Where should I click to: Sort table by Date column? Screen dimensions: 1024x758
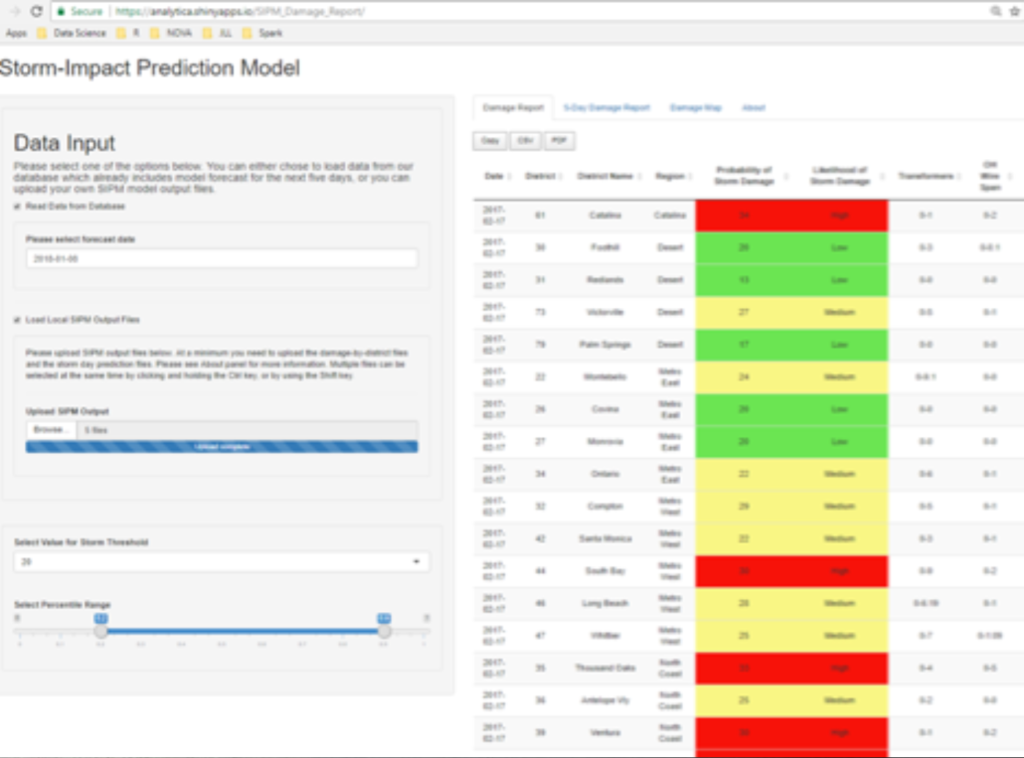tap(495, 176)
